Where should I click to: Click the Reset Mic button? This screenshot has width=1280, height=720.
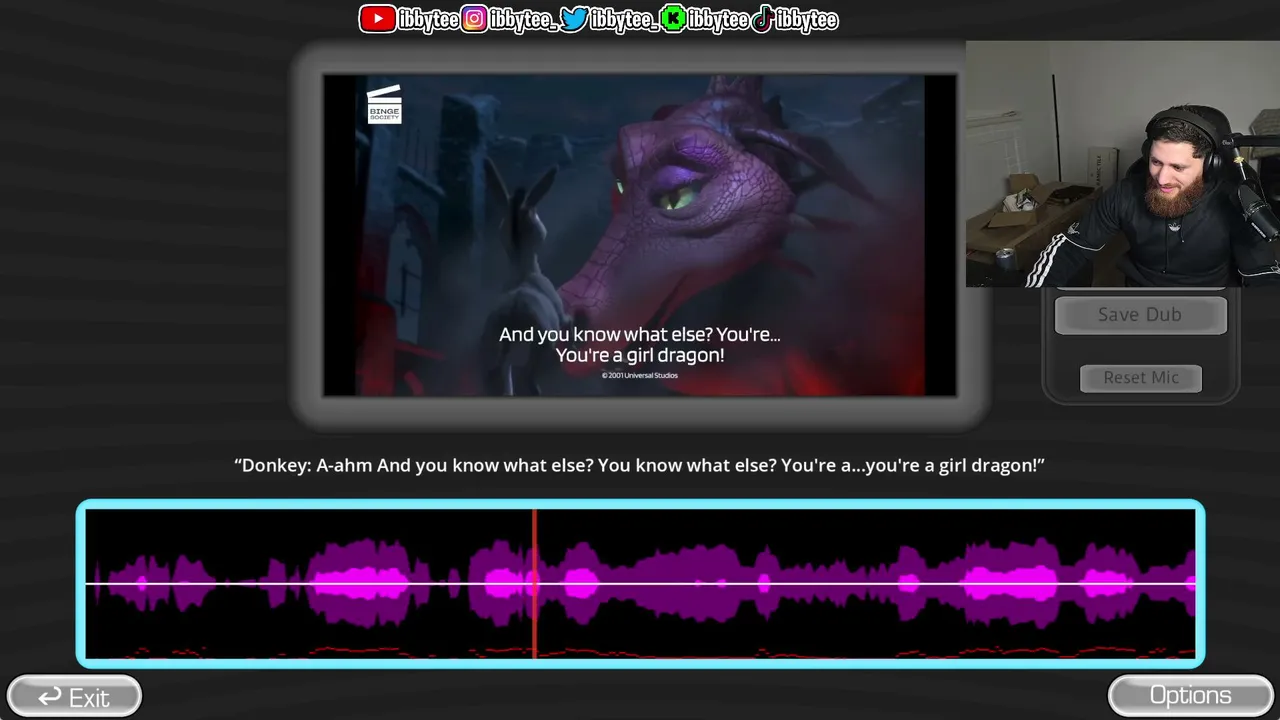coord(1141,378)
